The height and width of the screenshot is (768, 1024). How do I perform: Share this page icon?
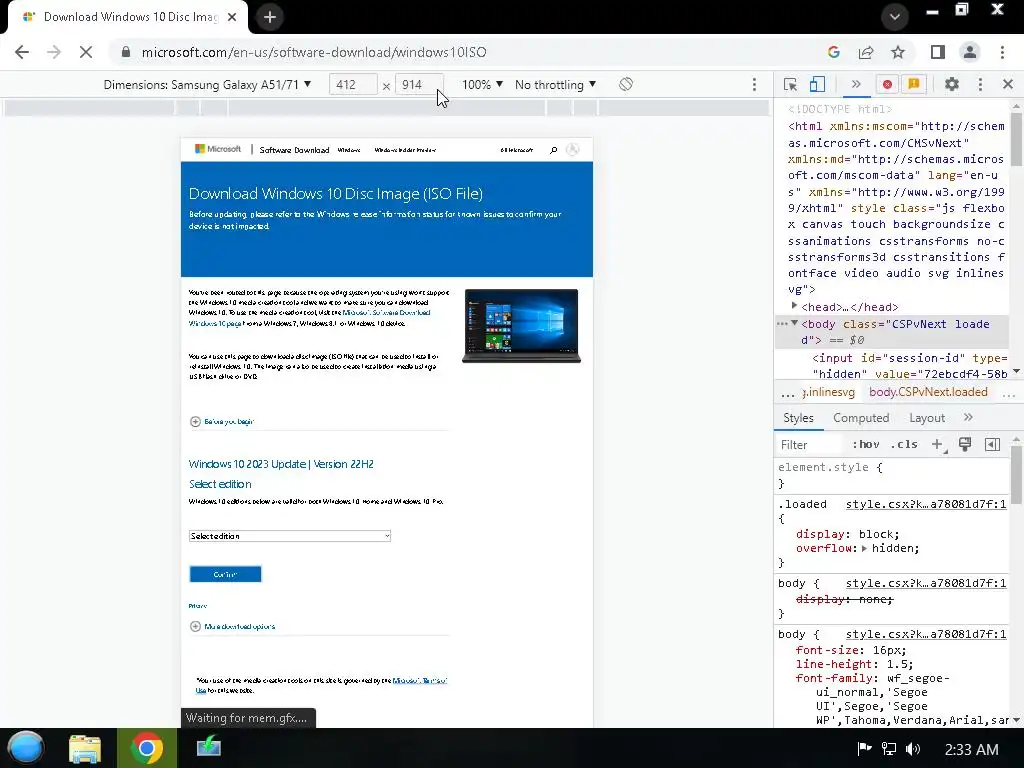[x=866, y=52]
